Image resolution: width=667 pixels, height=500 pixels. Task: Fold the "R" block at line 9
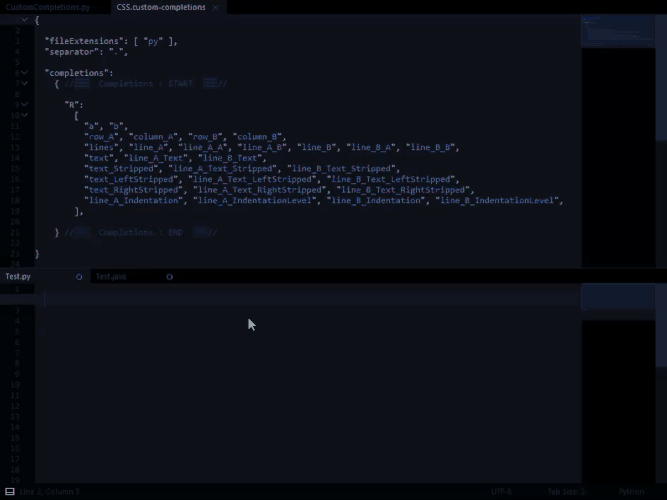click(25, 105)
